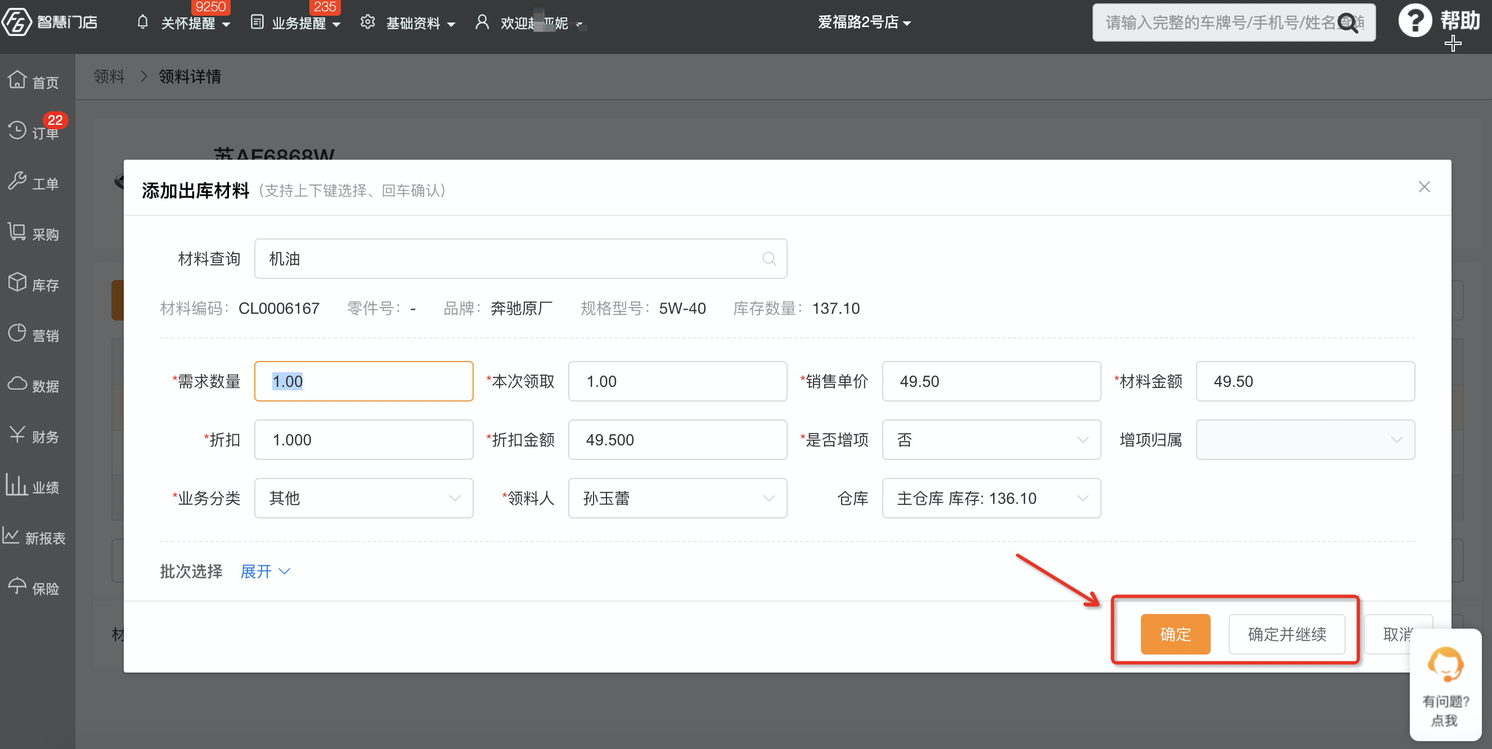Viewport: 1492px width, 749px height.
Task: Click the 折扣 input showing 1.000
Action: tap(364, 440)
